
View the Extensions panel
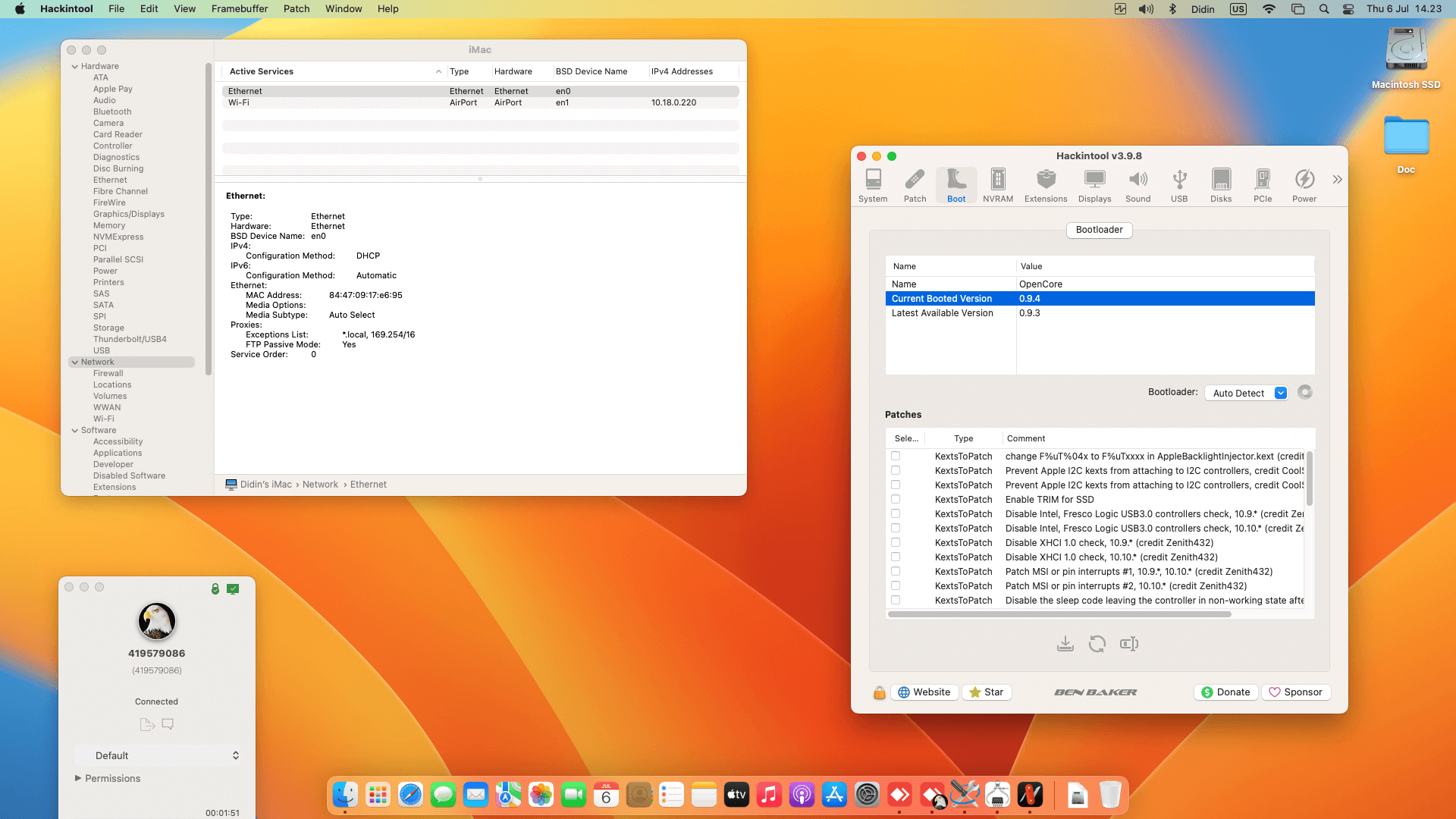pyautogui.click(x=1046, y=184)
